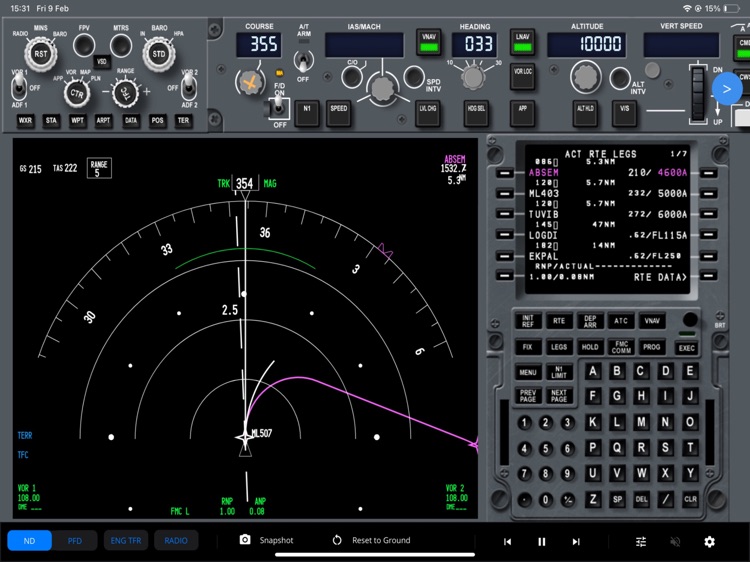Toggle the VOR 1 / ADF 1 switch
This screenshot has width=750, height=562.
pos(19,88)
